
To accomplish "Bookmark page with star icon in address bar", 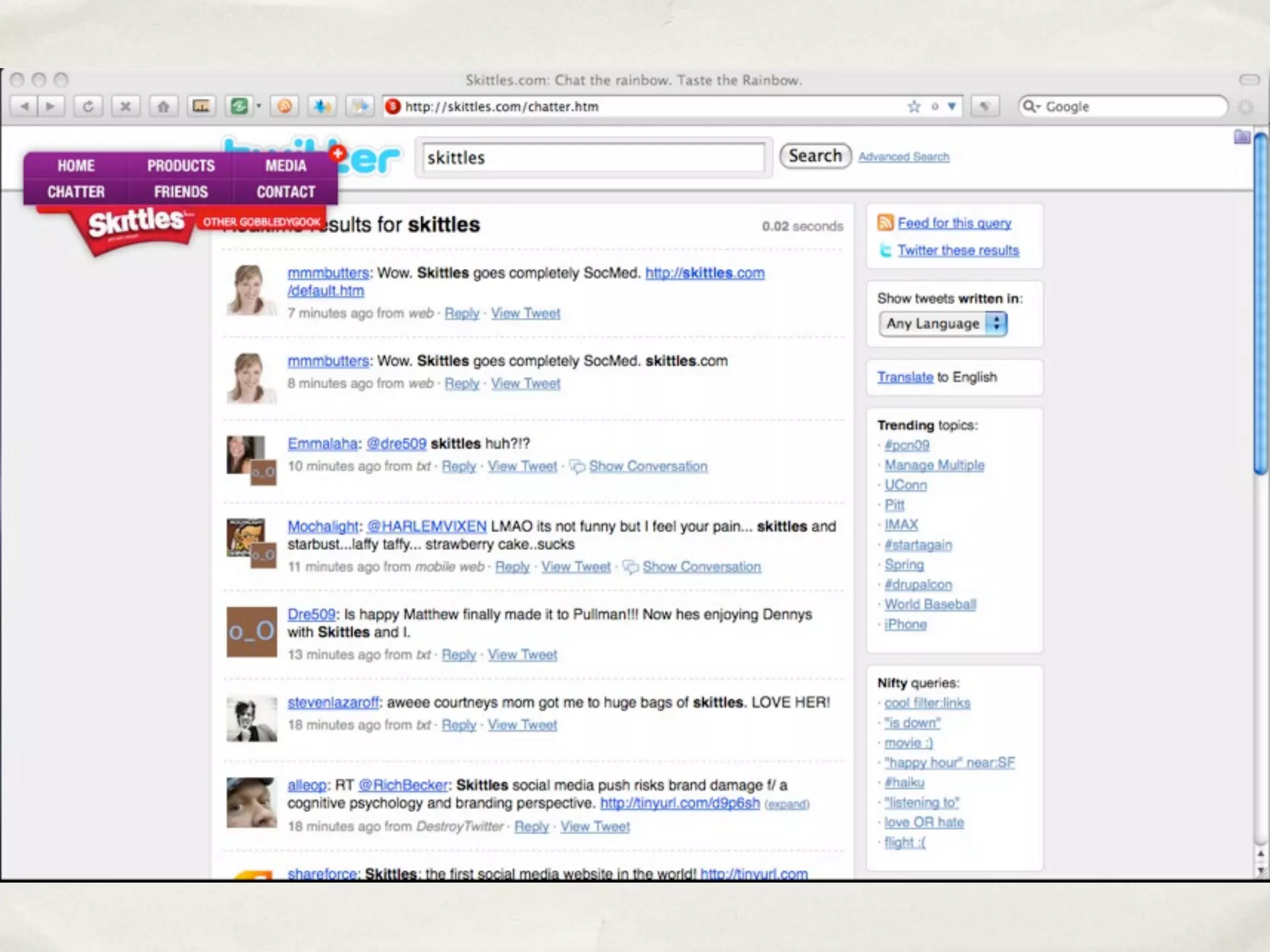I will pos(913,107).
